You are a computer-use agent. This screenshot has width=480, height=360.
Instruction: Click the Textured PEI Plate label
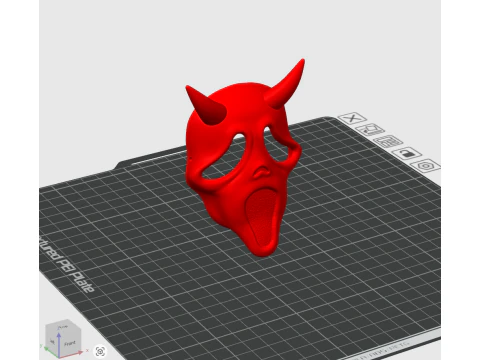(66, 263)
